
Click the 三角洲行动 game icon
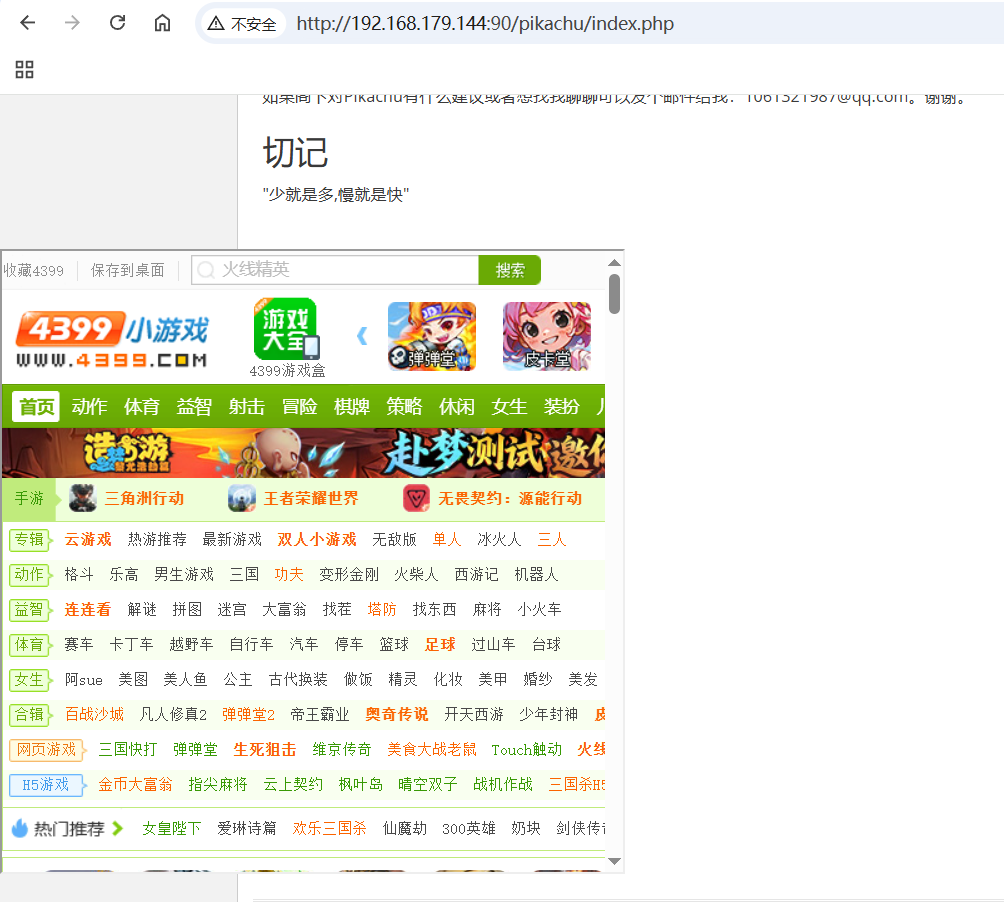click(x=83, y=498)
